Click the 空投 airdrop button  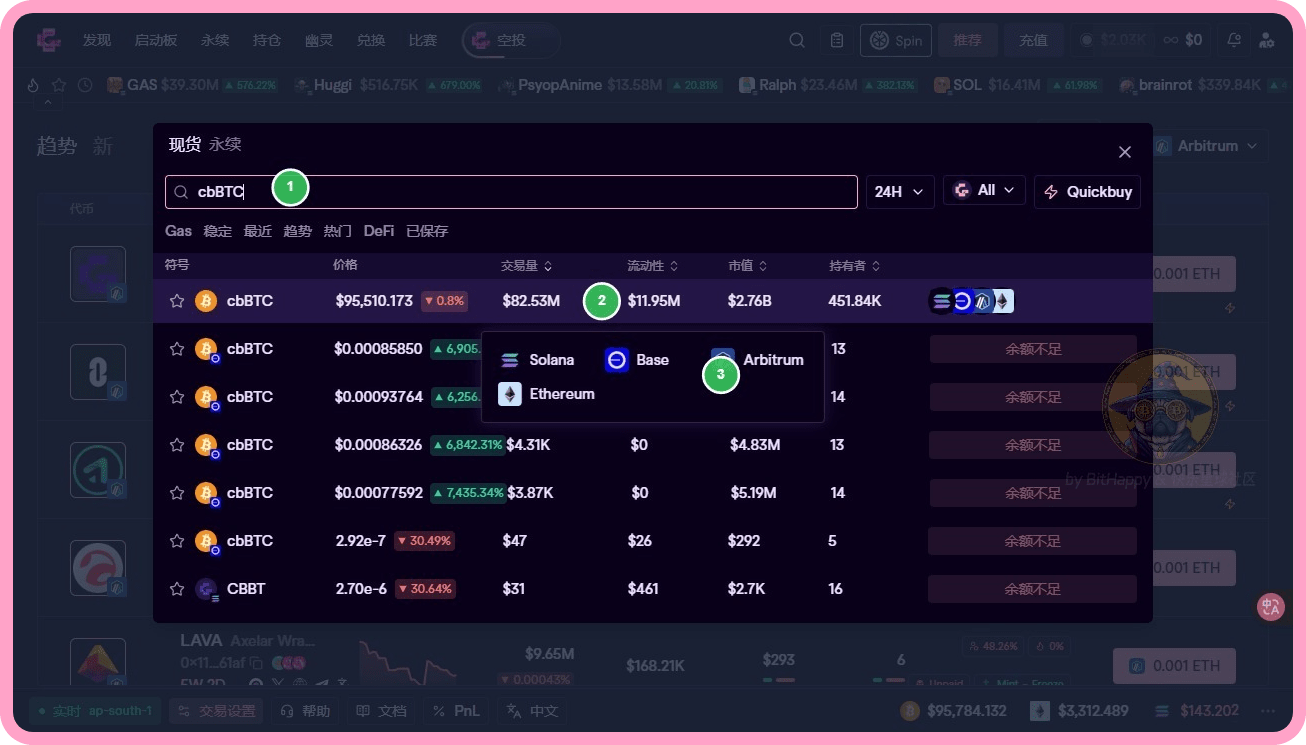511,40
